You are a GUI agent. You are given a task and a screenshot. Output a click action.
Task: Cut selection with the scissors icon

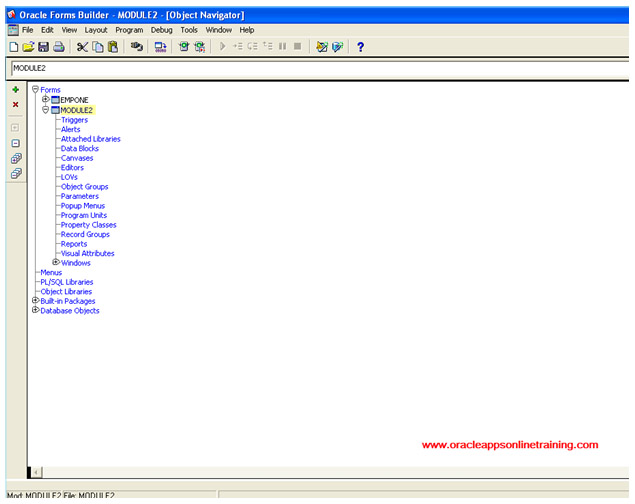click(x=82, y=47)
